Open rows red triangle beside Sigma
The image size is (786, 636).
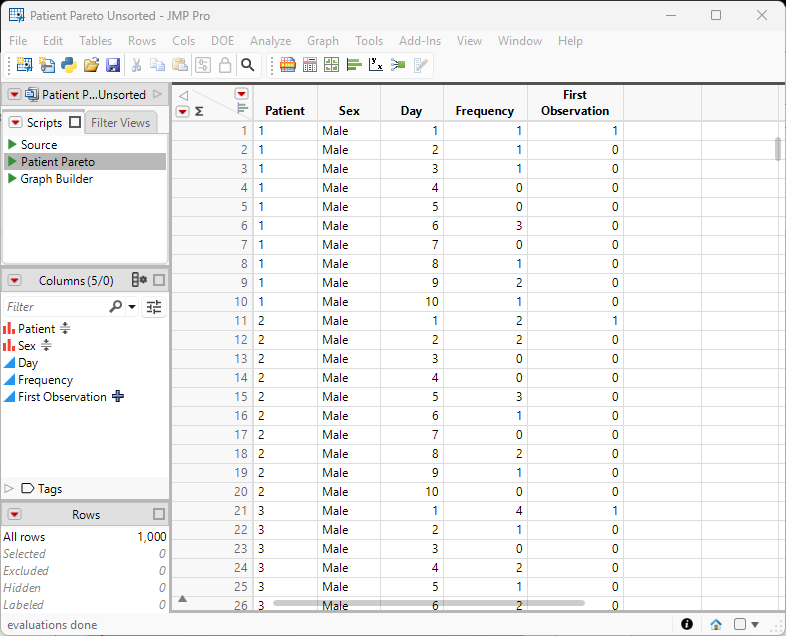click(x=182, y=111)
